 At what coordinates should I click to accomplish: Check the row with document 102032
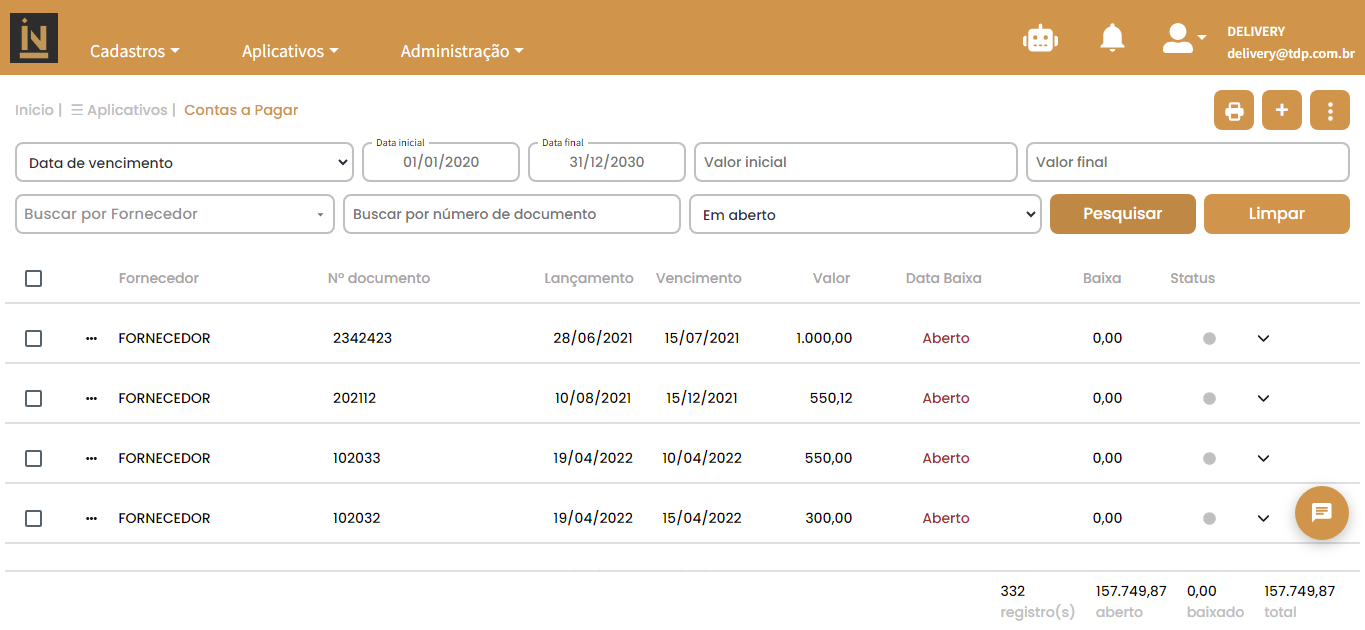33,519
